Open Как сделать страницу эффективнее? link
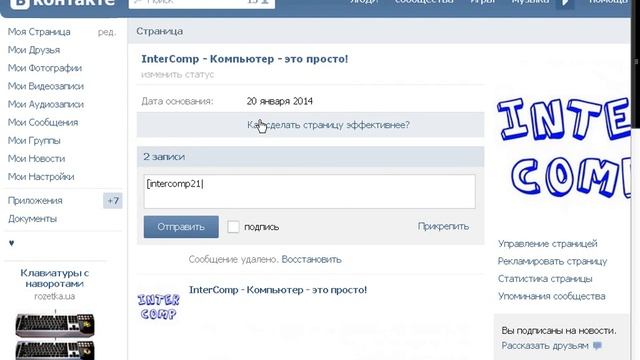Screen dimensions: 640x360 coord(328,125)
